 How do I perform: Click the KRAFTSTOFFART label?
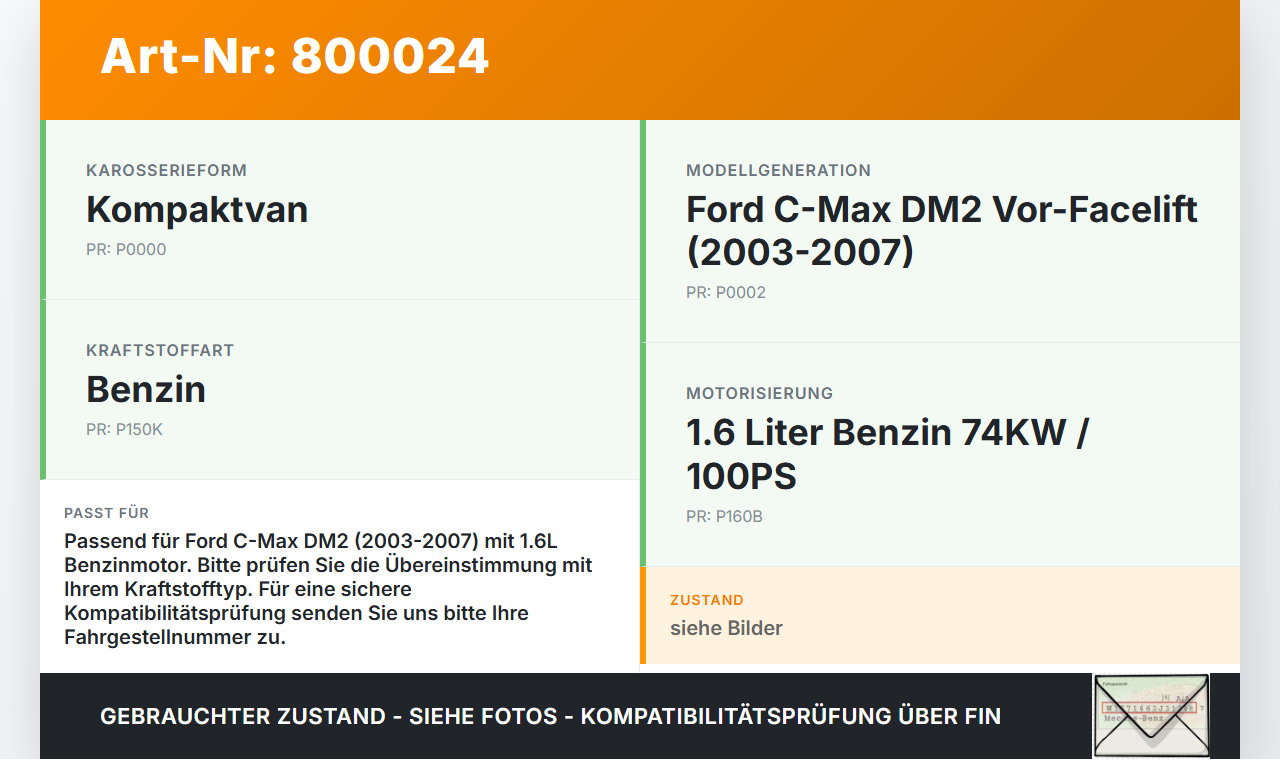(x=160, y=351)
